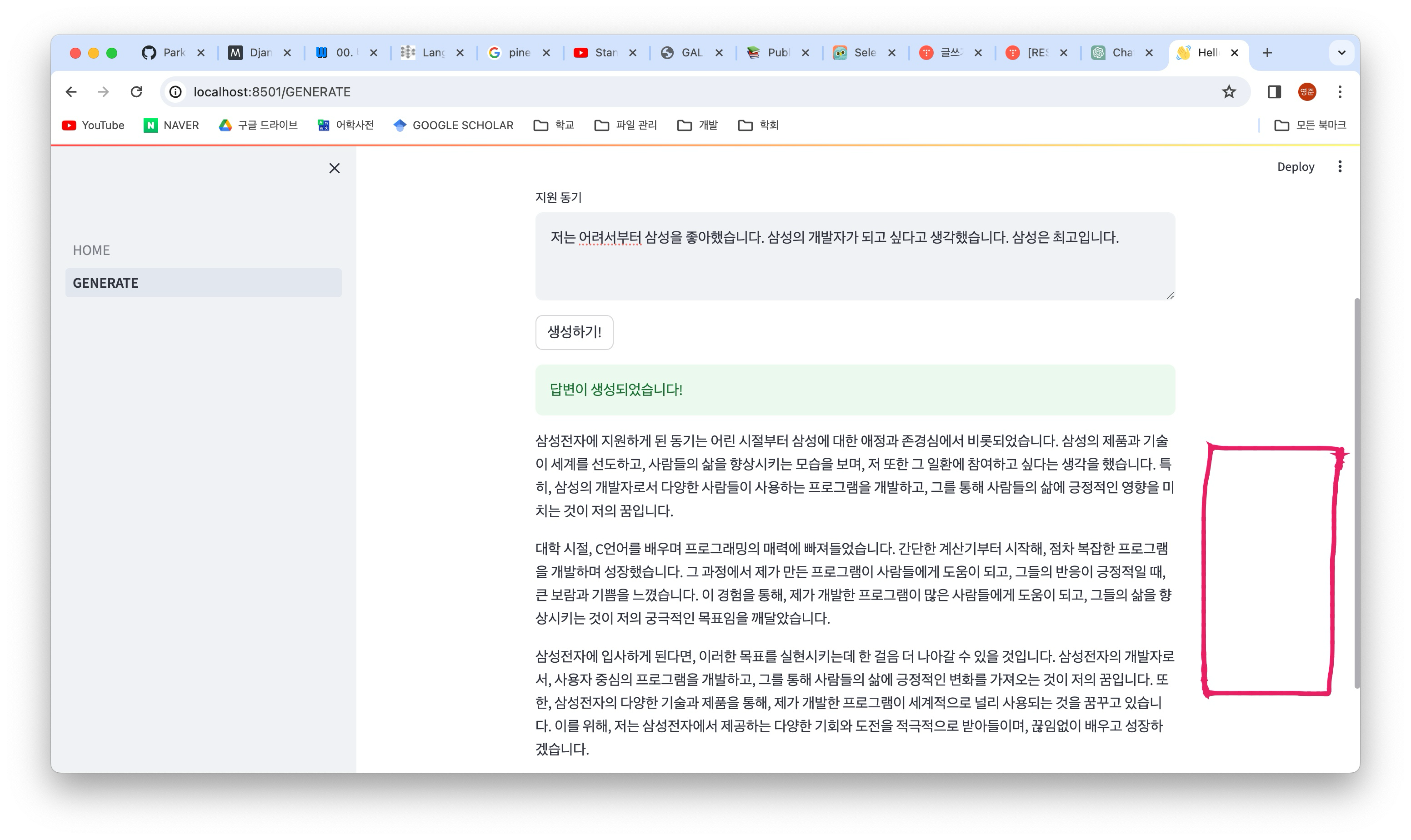Click the 생성하기! button
This screenshot has width=1411, height=840.
click(575, 332)
